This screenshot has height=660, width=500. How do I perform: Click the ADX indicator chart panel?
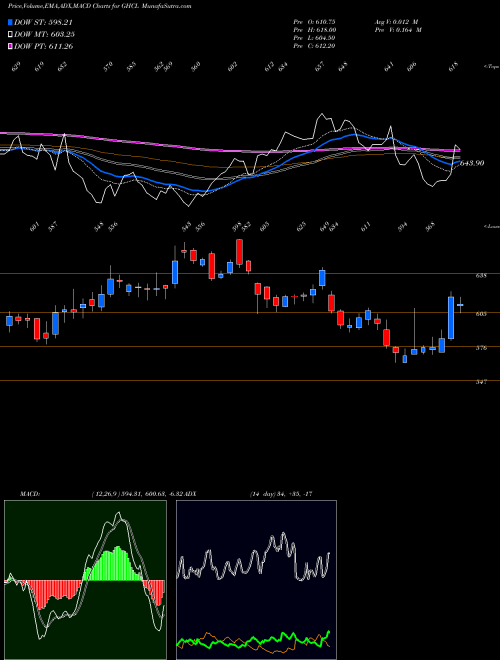256,580
